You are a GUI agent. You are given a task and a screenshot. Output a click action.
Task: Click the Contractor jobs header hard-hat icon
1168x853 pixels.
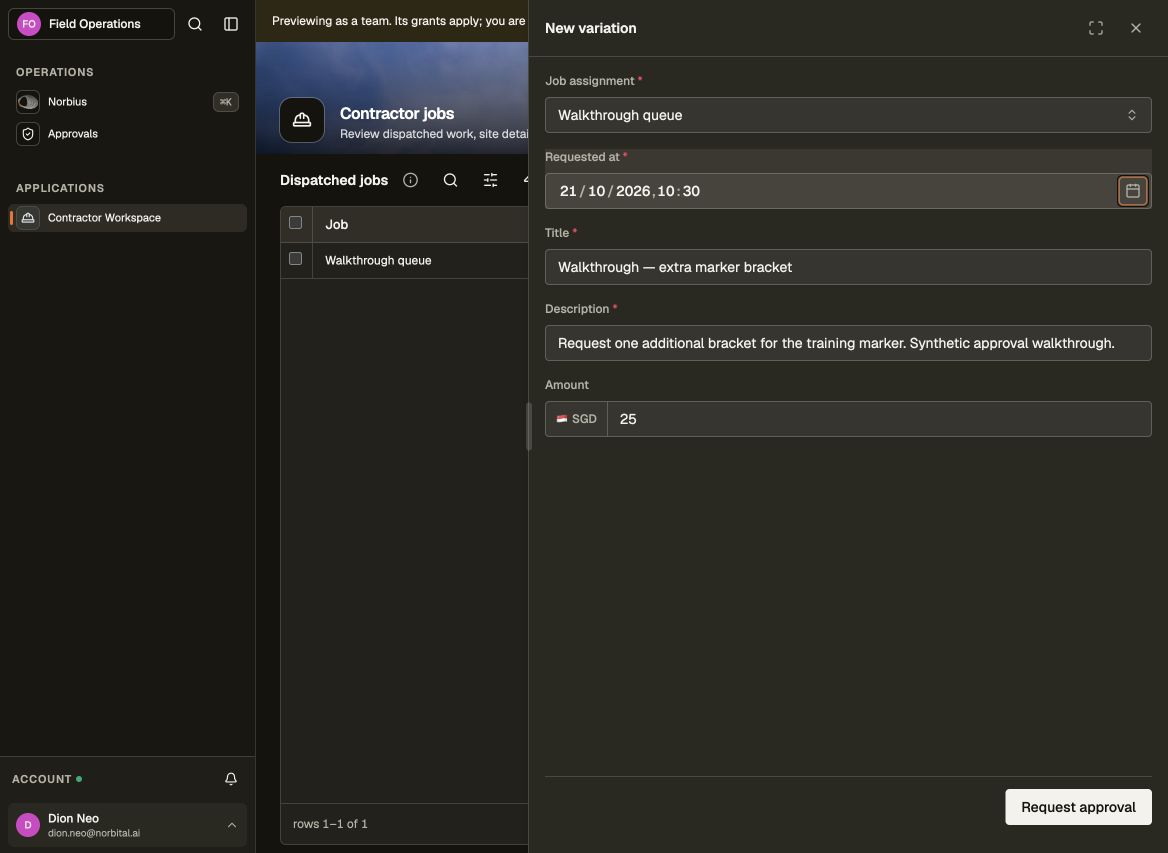coord(302,120)
